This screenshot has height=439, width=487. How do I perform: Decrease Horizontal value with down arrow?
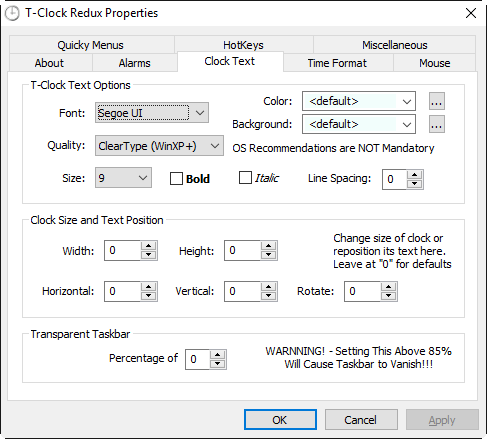click(149, 295)
